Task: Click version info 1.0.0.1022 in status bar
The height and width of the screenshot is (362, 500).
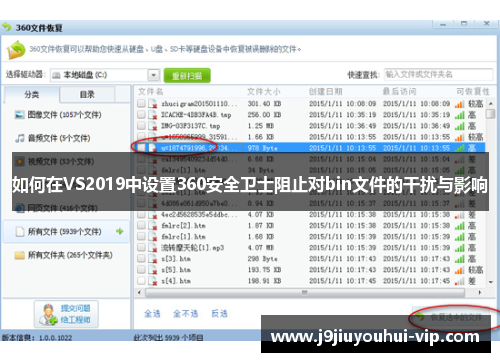Action: pyautogui.click(x=55, y=338)
